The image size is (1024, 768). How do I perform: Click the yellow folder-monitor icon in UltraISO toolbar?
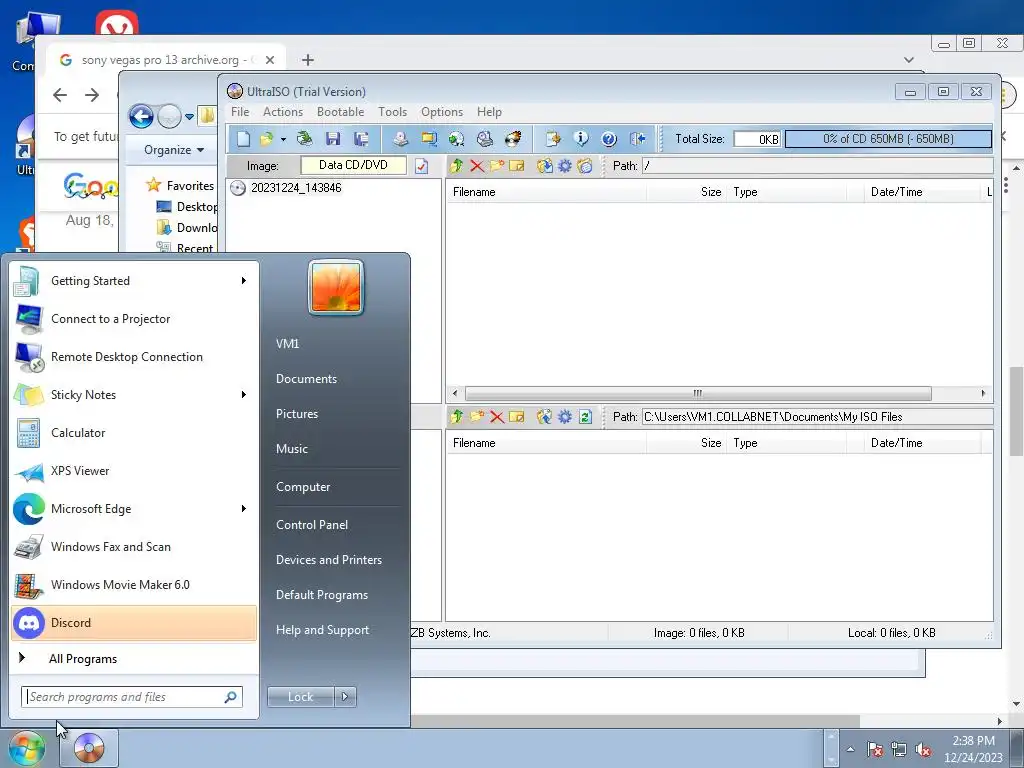428,138
